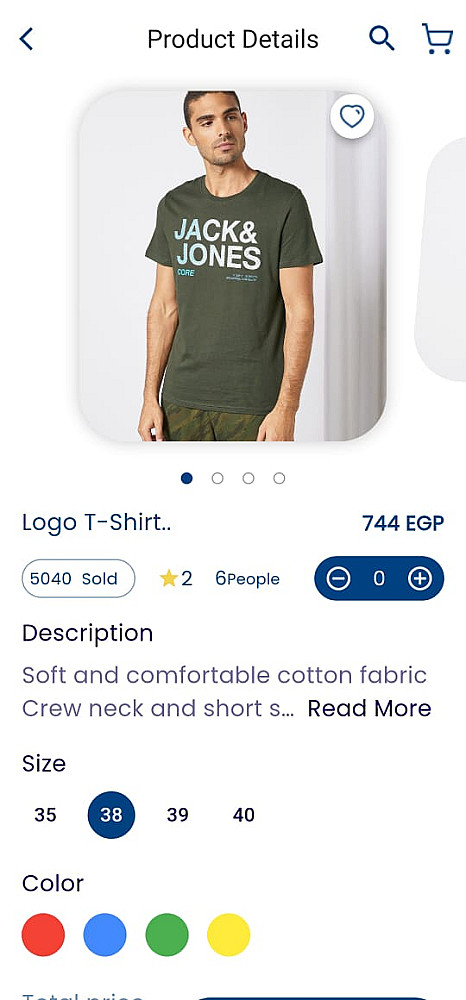Increase quantity with plus icon
The width and height of the screenshot is (466, 1000).
click(419, 578)
